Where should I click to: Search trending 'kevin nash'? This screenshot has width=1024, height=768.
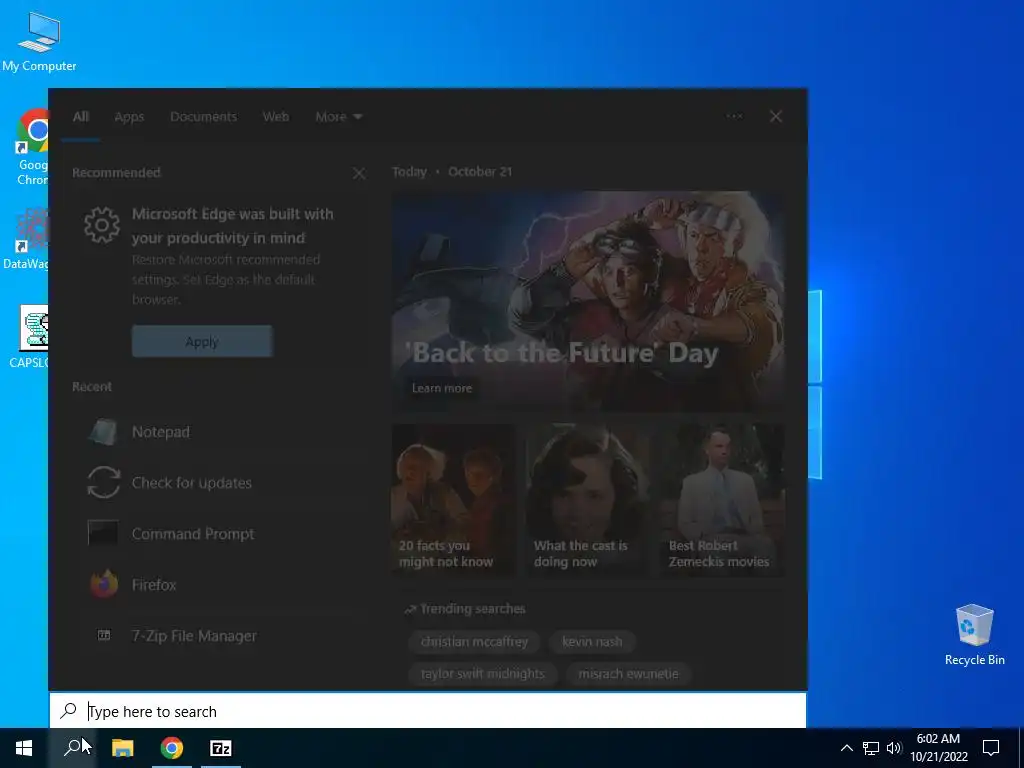pos(592,641)
